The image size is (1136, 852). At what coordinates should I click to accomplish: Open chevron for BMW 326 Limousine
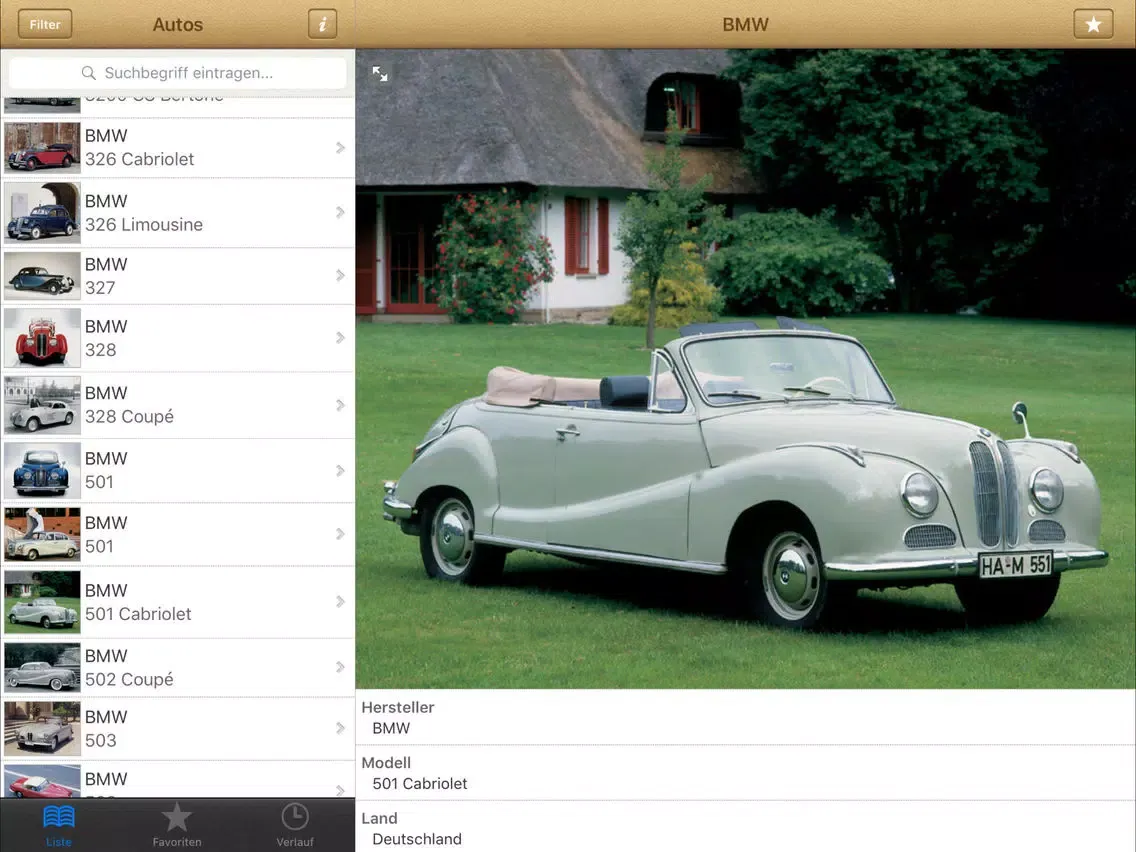pos(340,212)
